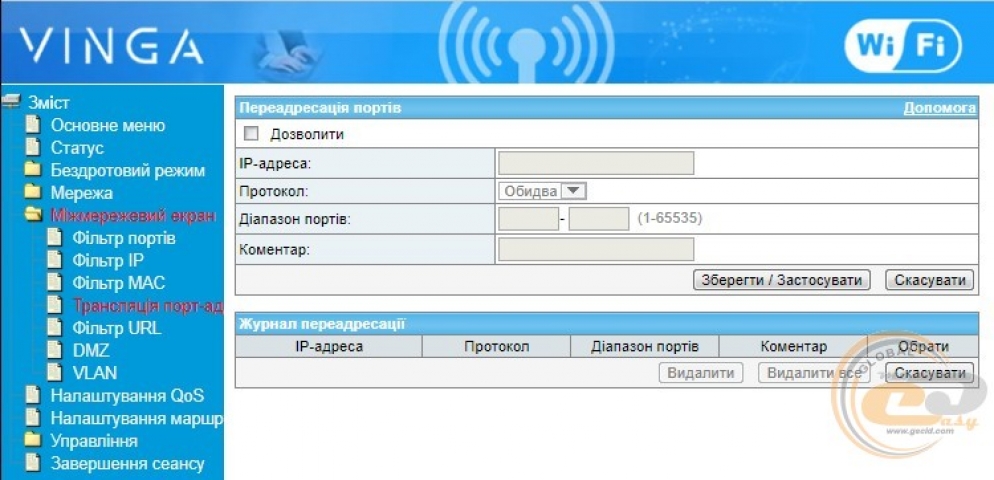Viewport: 994px width, 480px height.
Task: Click the Переадресація портів panel title
Action: tap(320, 108)
